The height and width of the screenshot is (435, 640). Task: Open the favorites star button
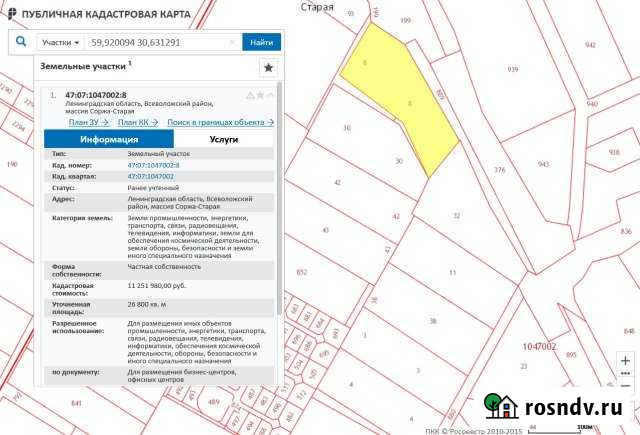click(x=267, y=67)
